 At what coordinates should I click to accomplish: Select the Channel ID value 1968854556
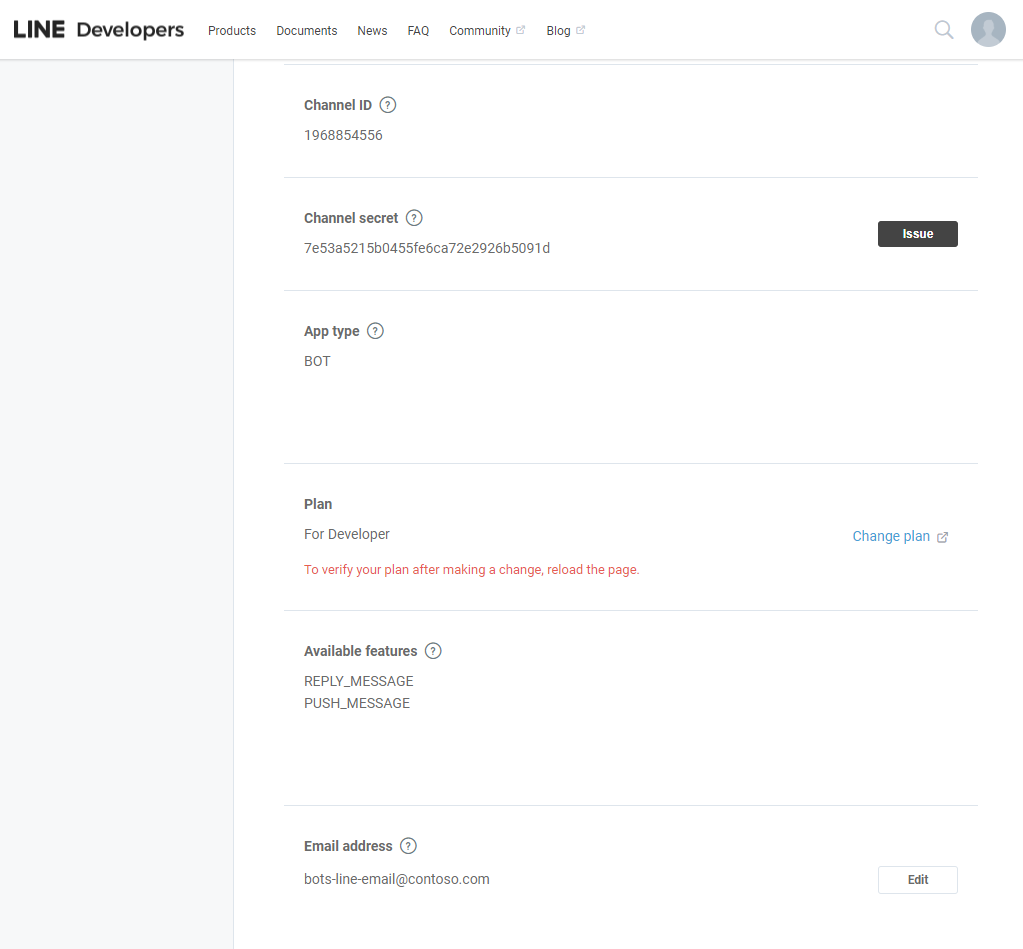pos(343,135)
